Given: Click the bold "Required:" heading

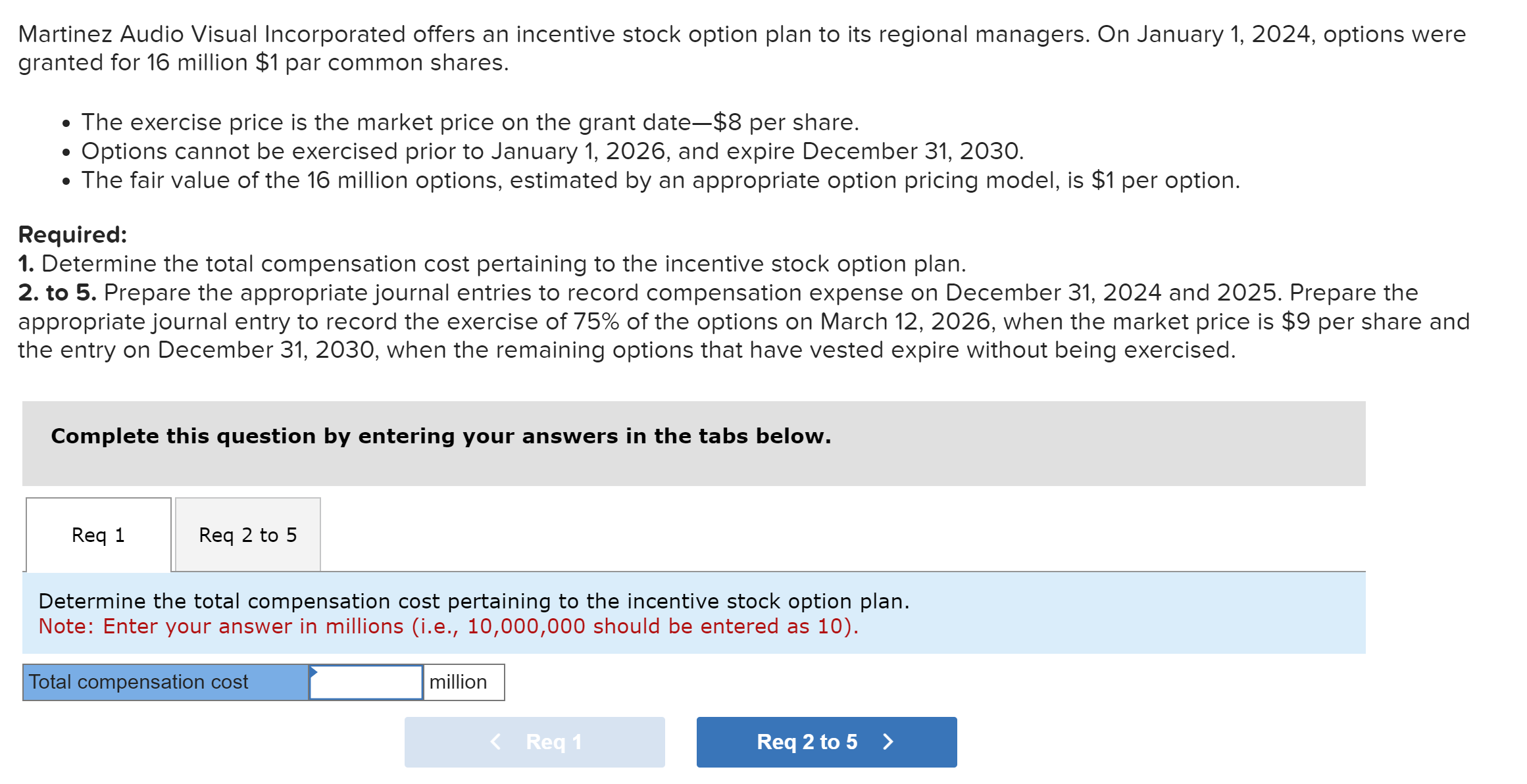Looking at the screenshot, I should pos(72,235).
